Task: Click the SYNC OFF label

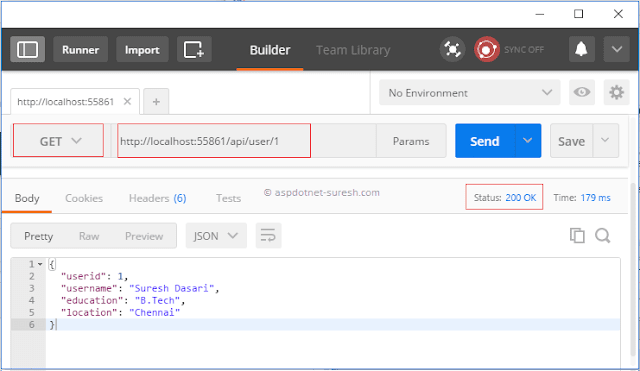Action: (x=524, y=50)
